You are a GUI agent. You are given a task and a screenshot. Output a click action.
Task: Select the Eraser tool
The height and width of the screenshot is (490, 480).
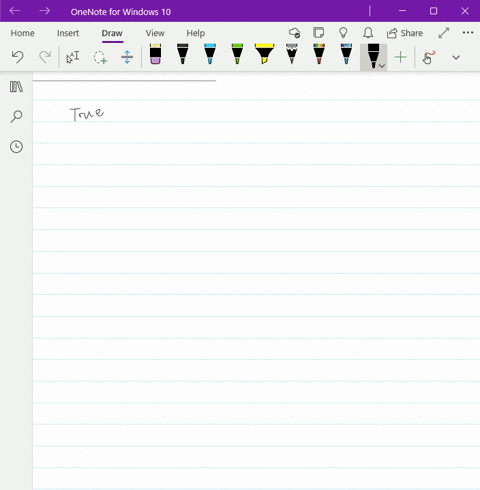pyautogui.click(x=155, y=54)
